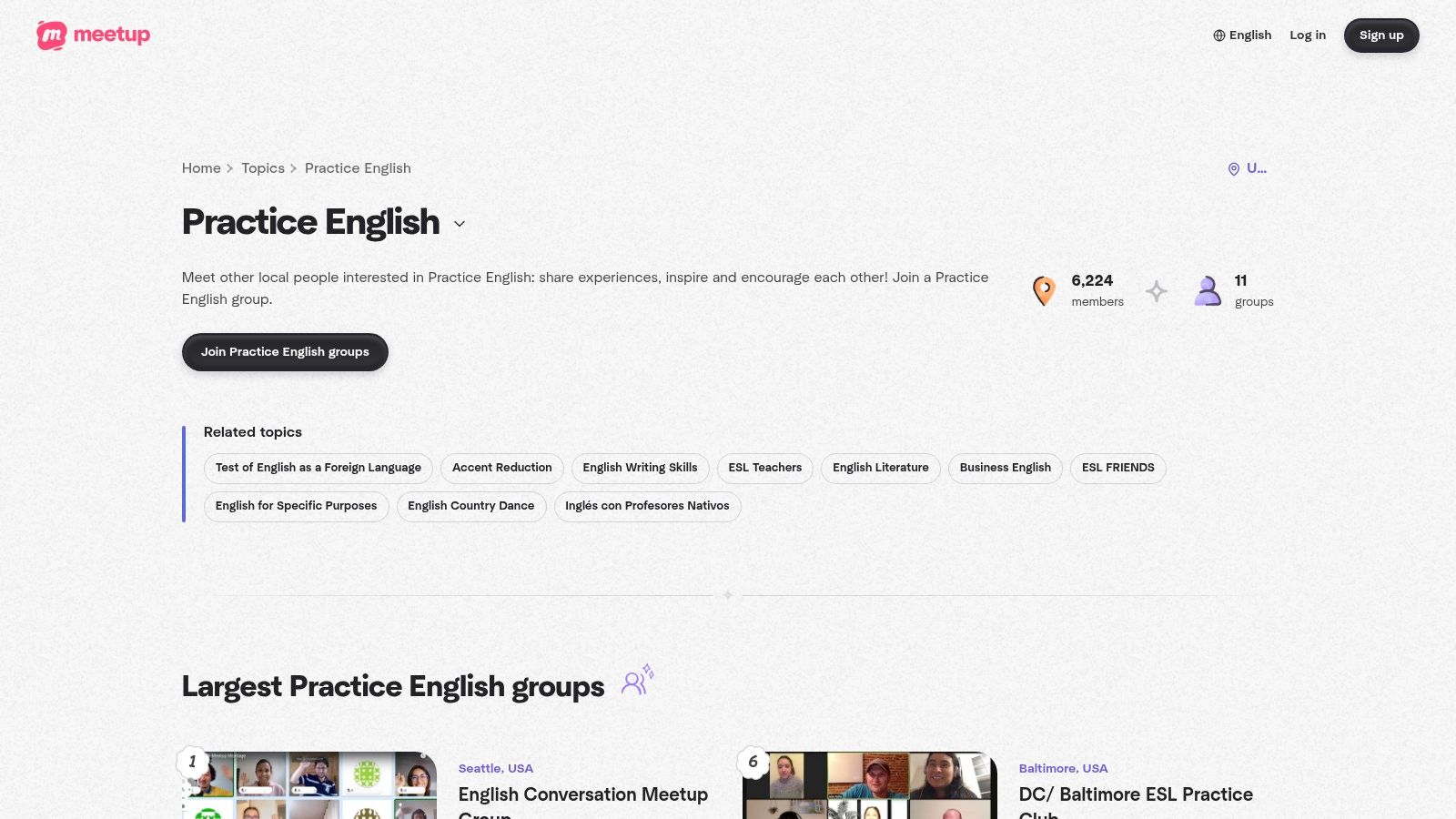Image resolution: width=1456 pixels, height=819 pixels.
Task: Click the Sign up button
Action: pyautogui.click(x=1381, y=35)
